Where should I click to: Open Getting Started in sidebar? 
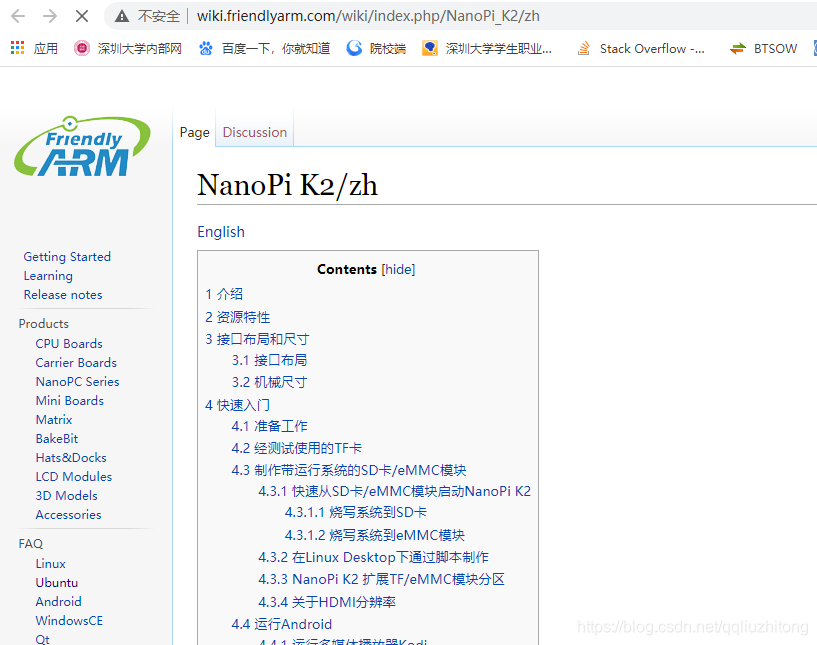pos(67,257)
